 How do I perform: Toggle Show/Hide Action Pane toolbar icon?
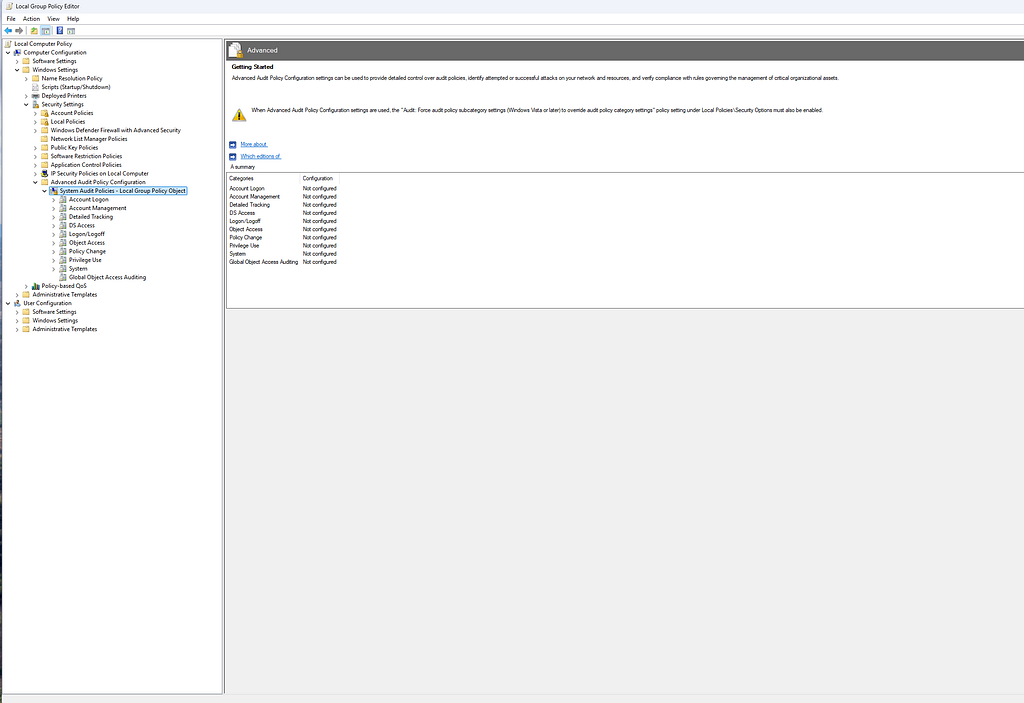[71, 31]
